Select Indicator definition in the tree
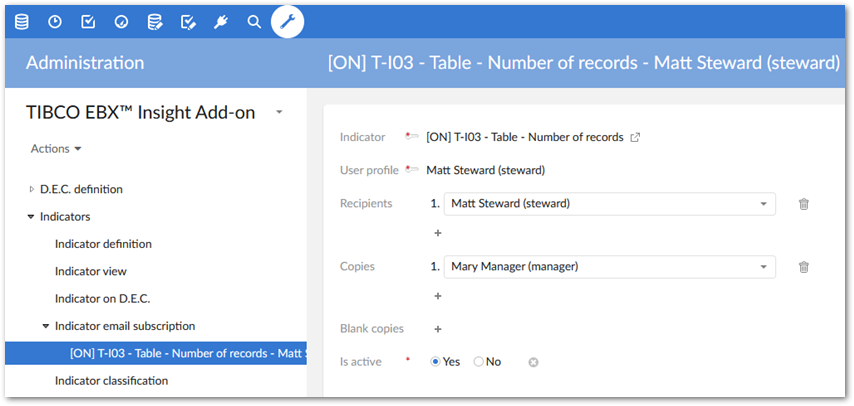The image size is (854, 406). click(x=103, y=244)
